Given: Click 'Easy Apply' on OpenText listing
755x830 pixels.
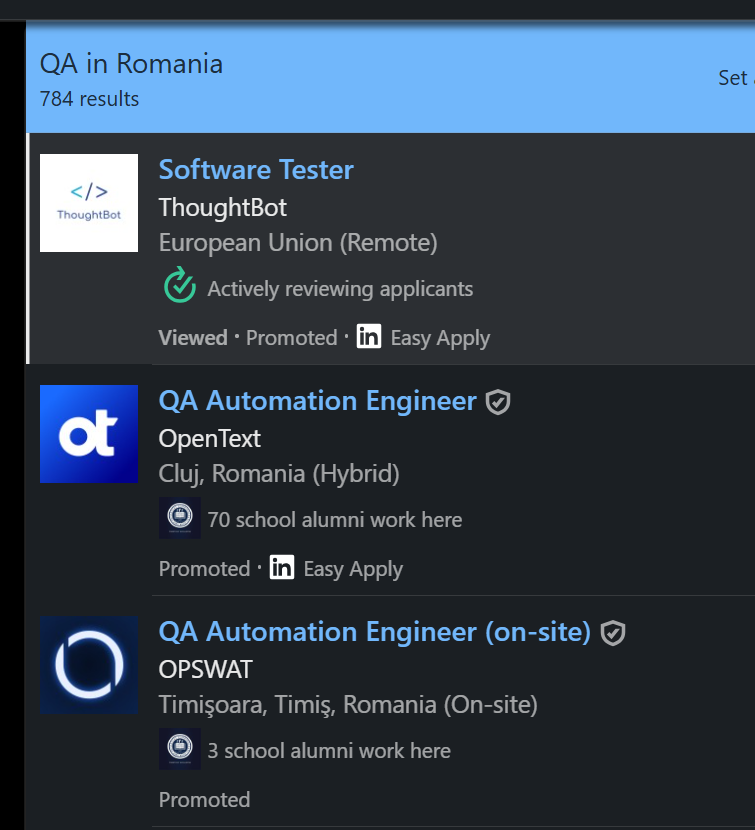Looking at the screenshot, I should tap(353, 569).
